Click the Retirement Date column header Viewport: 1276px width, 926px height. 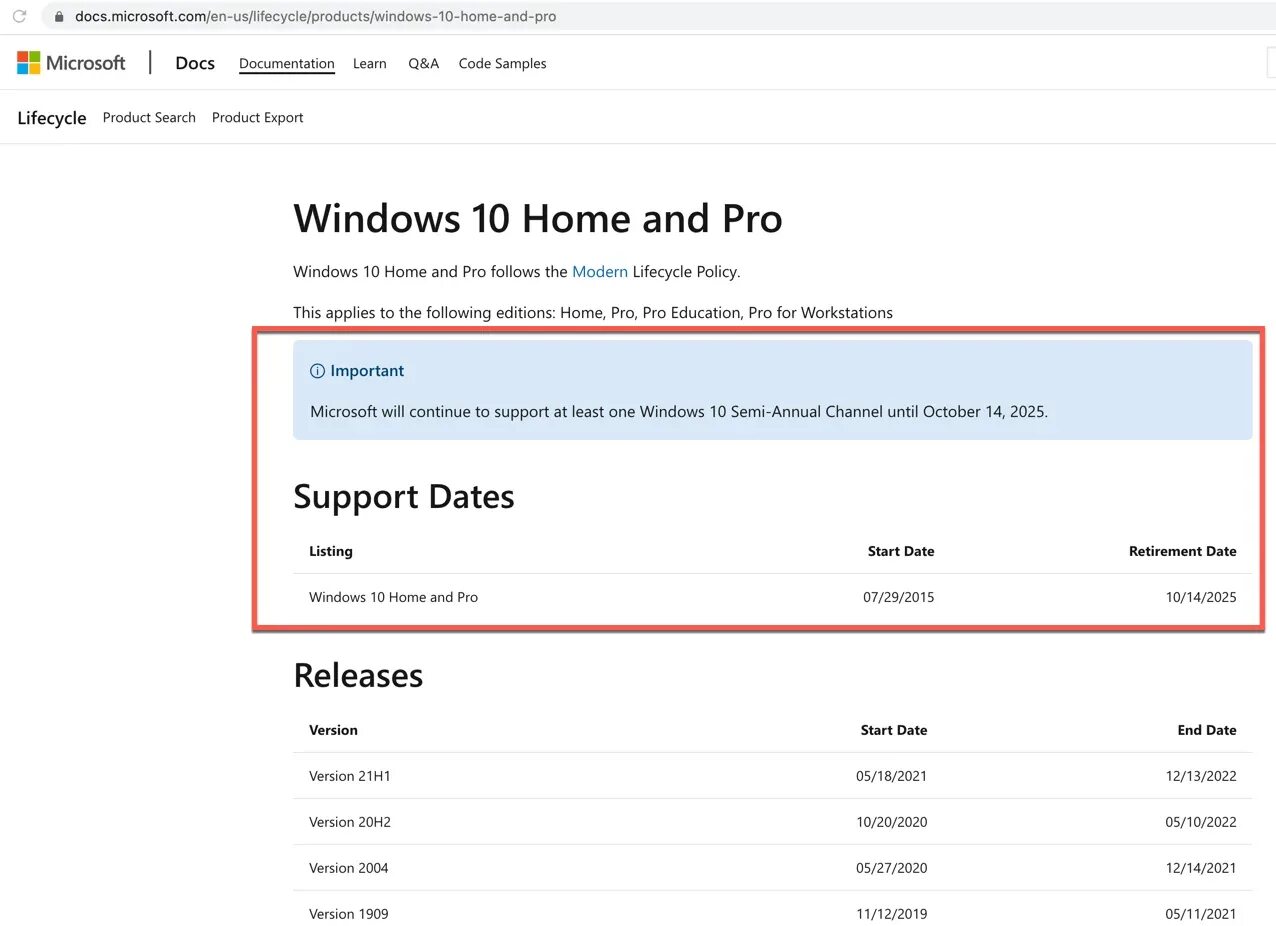click(x=1183, y=551)
